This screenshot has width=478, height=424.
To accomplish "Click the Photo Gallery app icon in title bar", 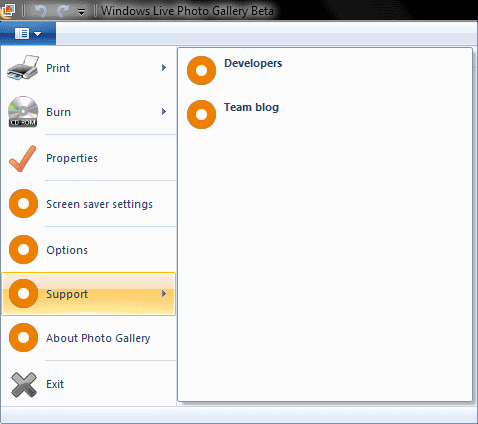I will click(8, 10).
